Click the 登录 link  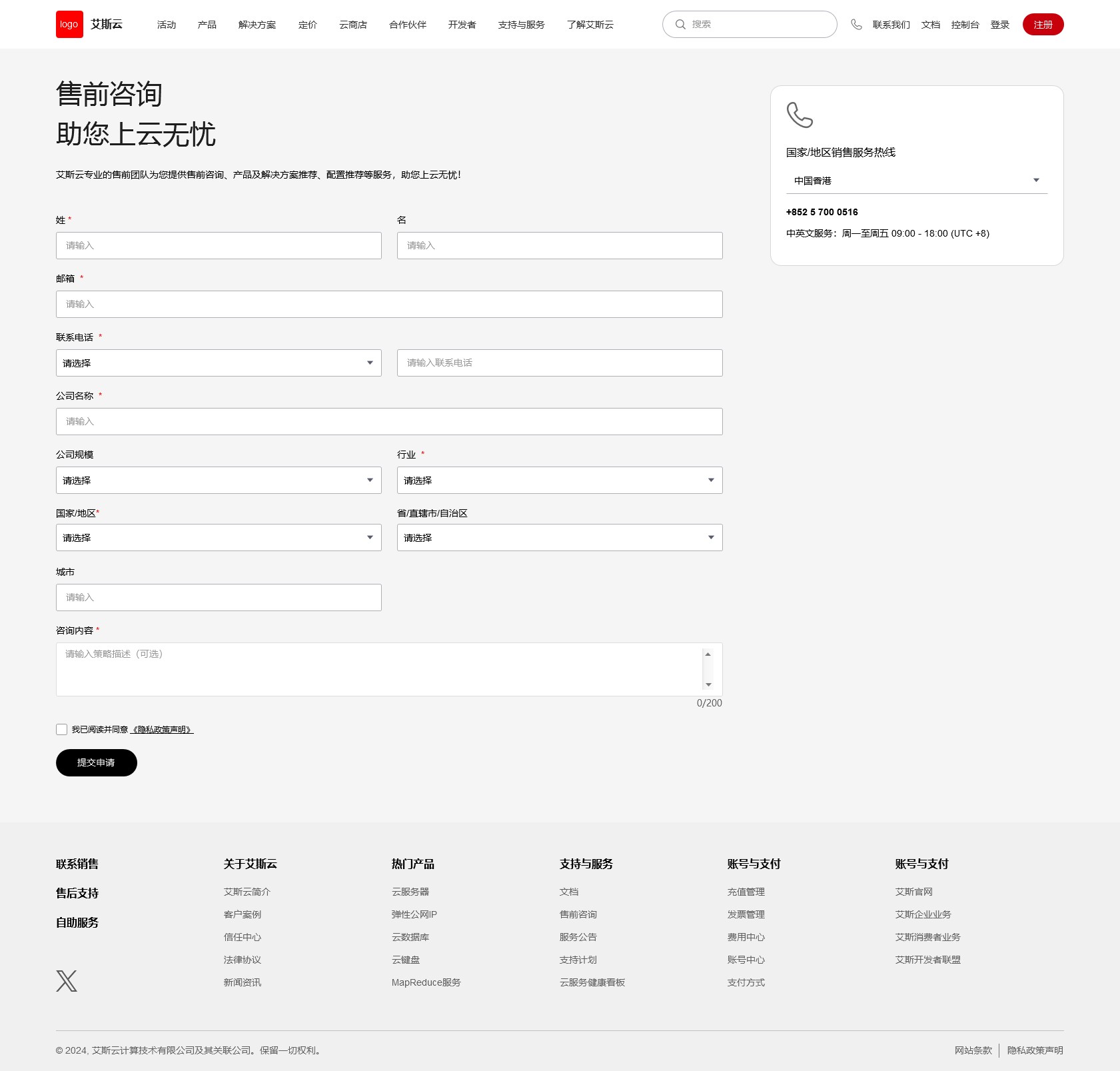pyautogui.click(x=1000, y=25)
